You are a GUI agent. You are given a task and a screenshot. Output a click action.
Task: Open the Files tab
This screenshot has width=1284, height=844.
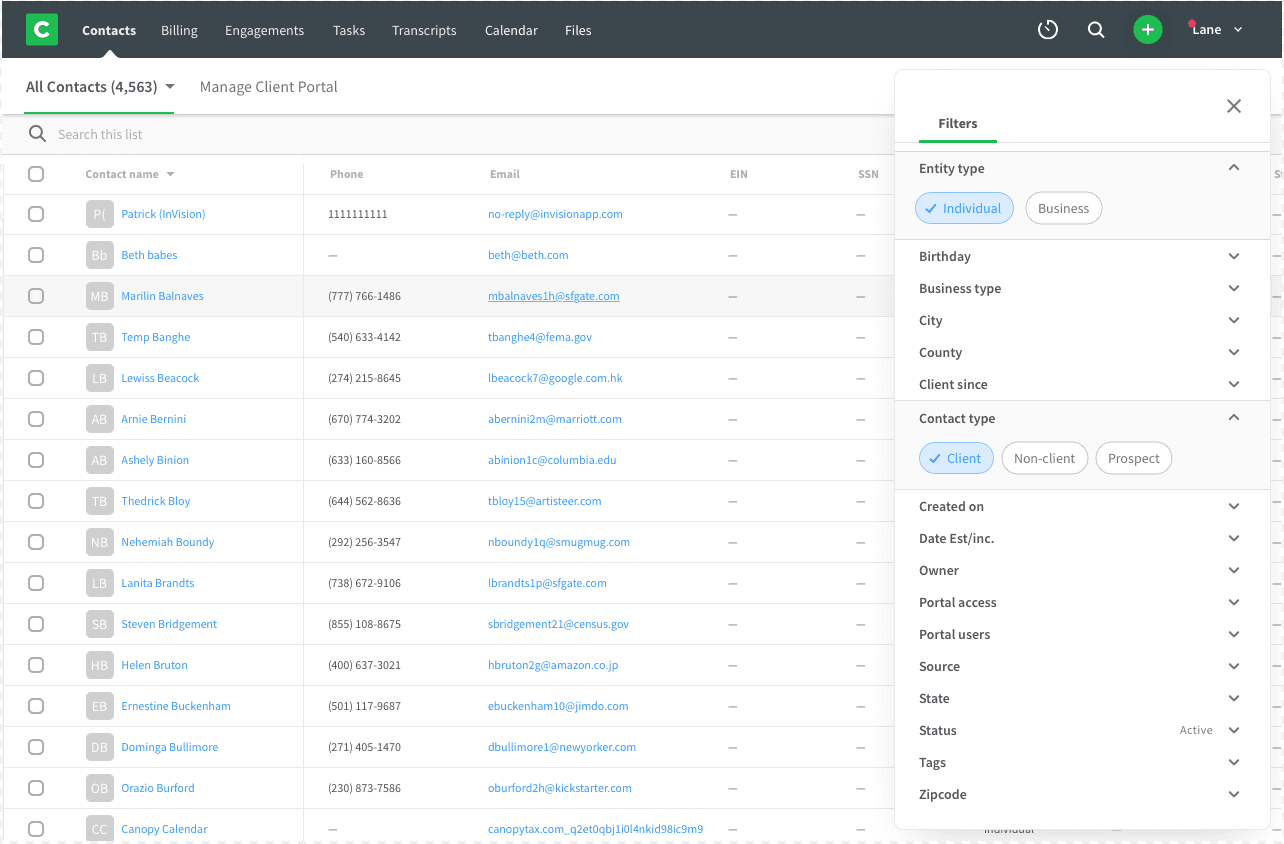pos(578,30)
